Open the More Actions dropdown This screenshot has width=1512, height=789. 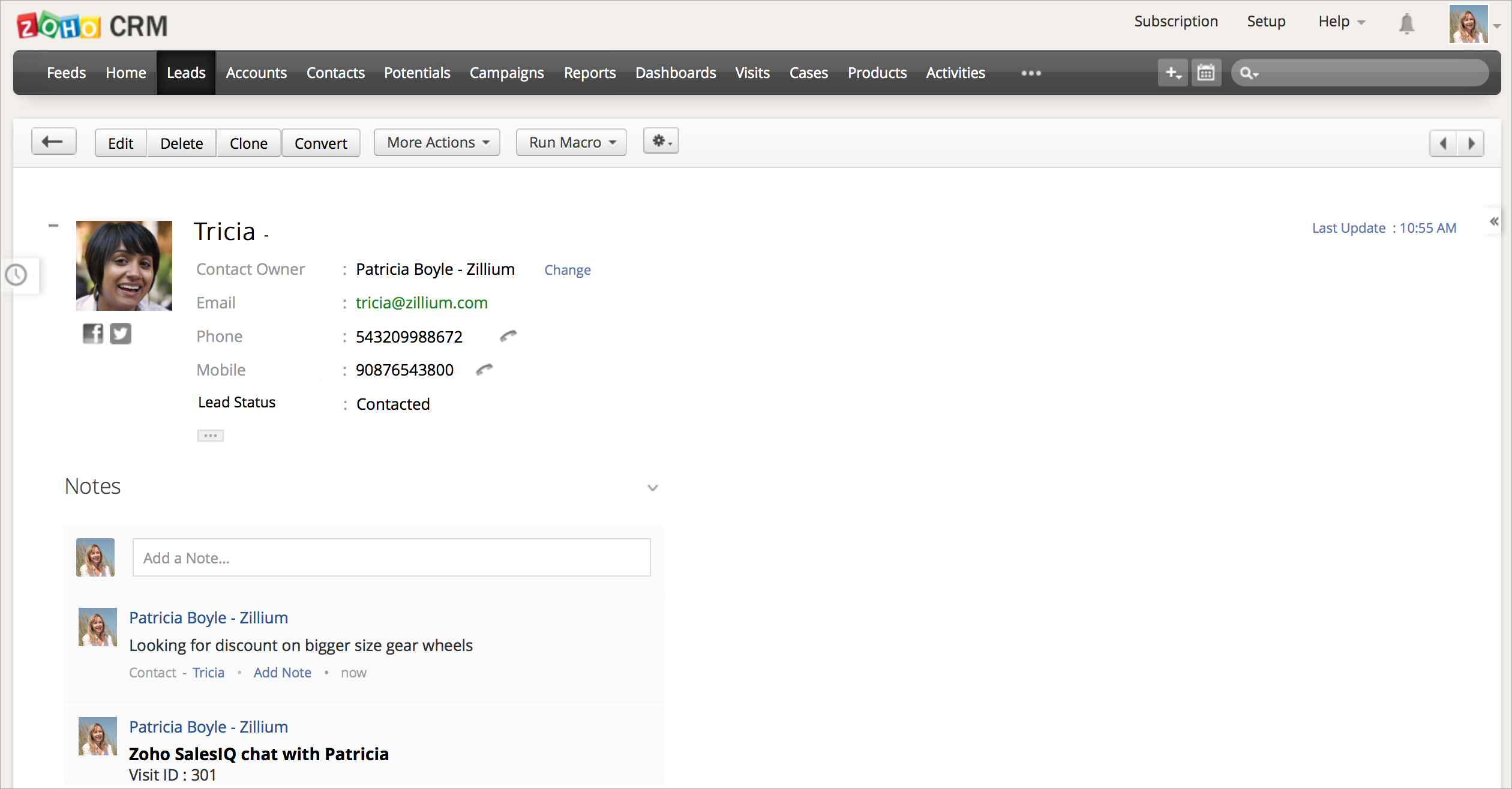[437, 143]
